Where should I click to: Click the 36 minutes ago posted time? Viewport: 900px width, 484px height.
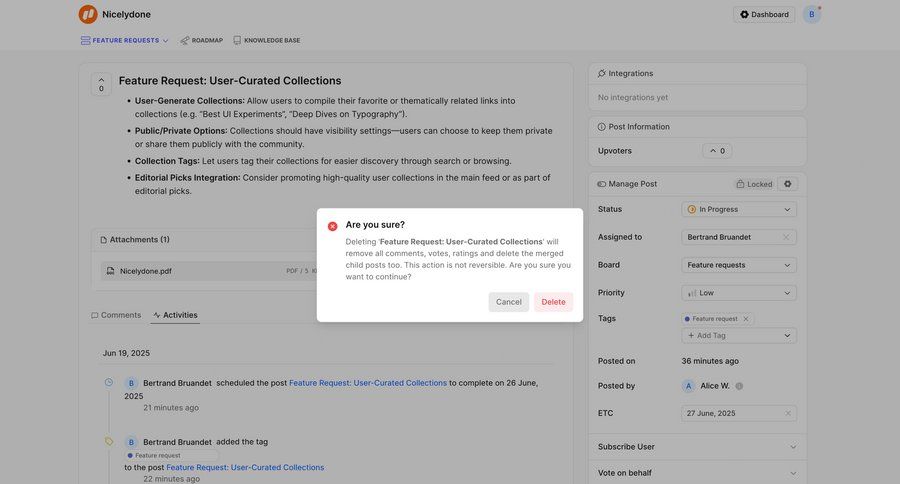coord(710,361)
